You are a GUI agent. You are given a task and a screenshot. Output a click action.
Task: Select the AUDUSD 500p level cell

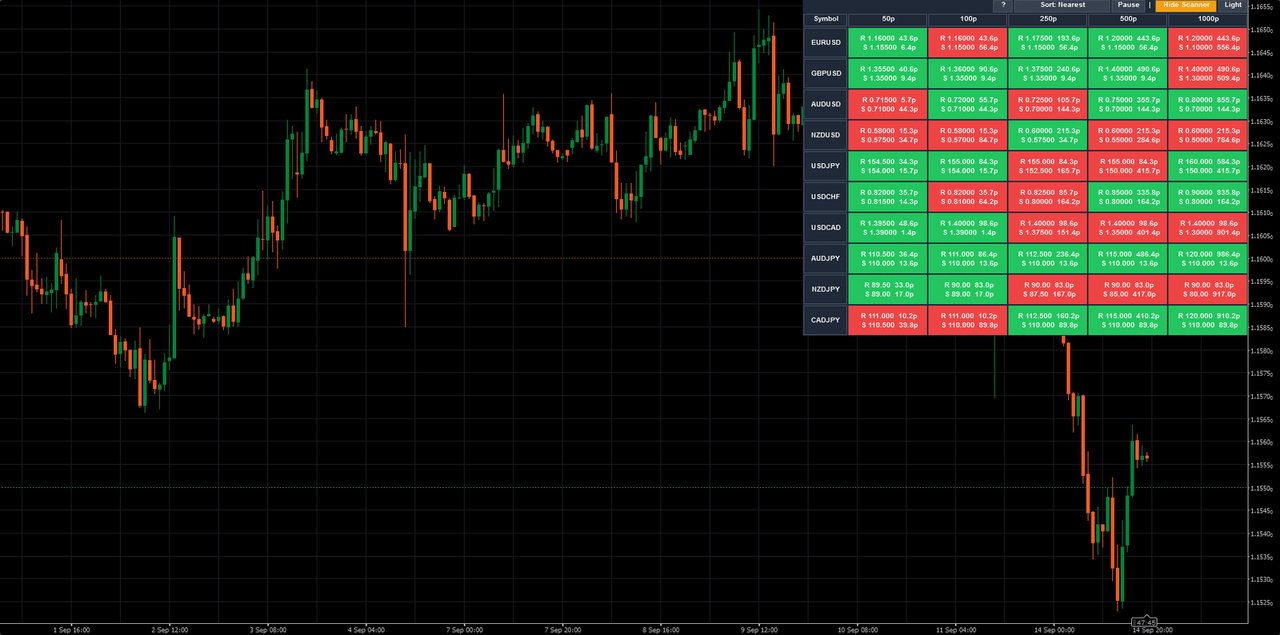(x=1128, y=104)
